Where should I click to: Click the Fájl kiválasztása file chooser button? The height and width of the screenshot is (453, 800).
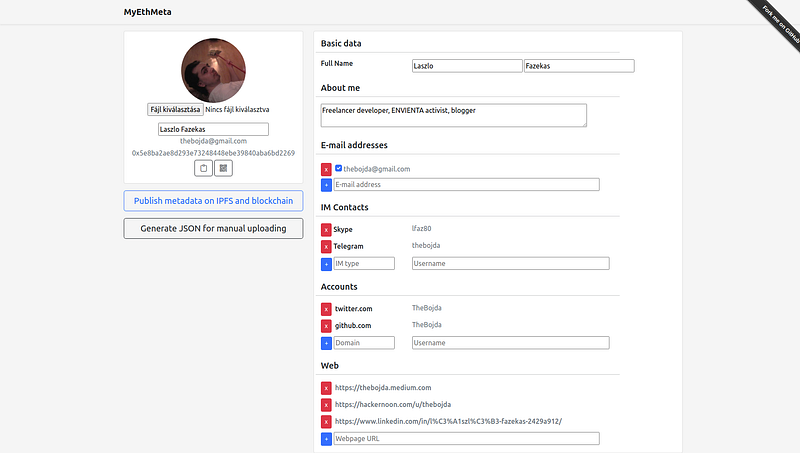point(174,109)
